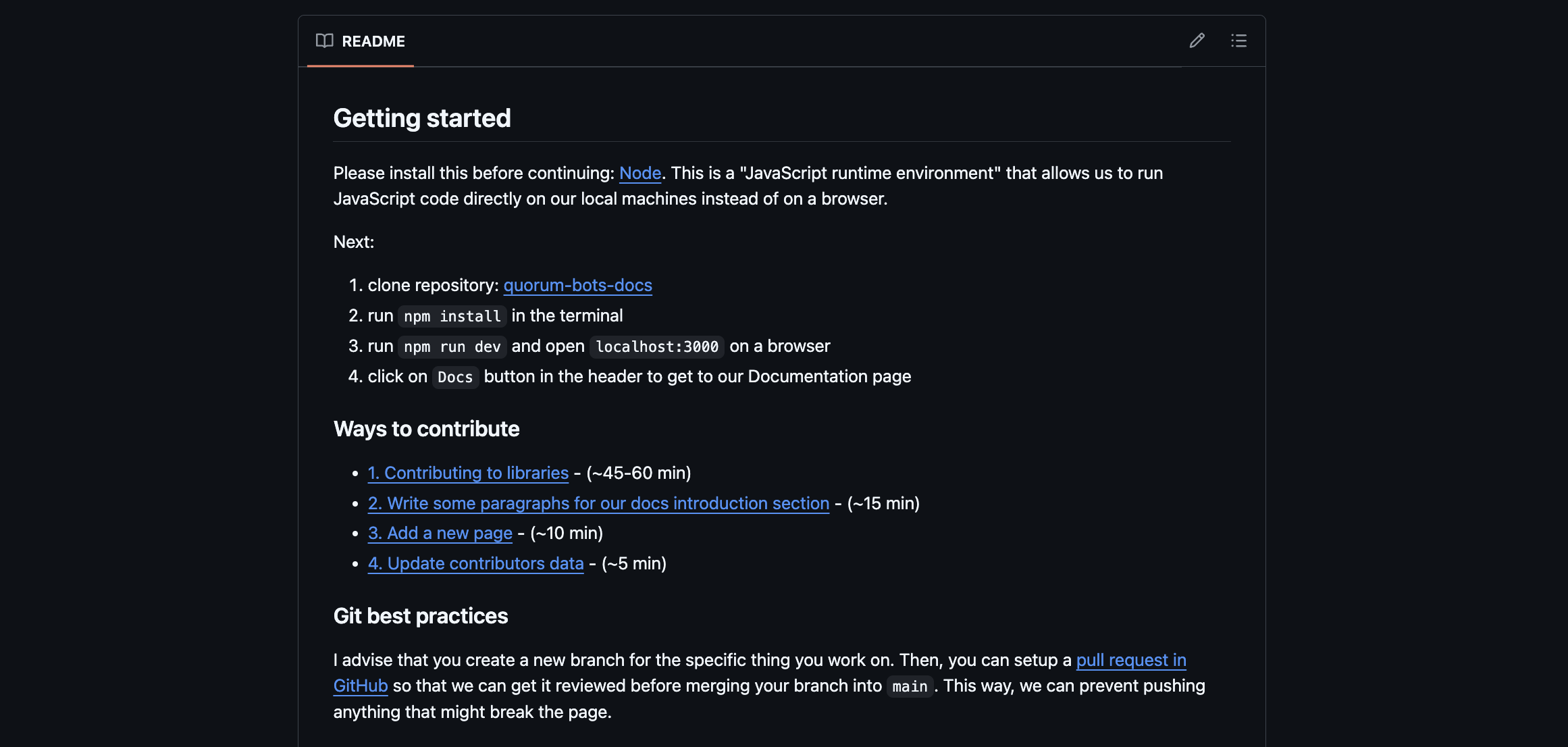Click the "localhost:3000" code snippet
Viewport: 1568px width, 747px height.
[656, 346]
